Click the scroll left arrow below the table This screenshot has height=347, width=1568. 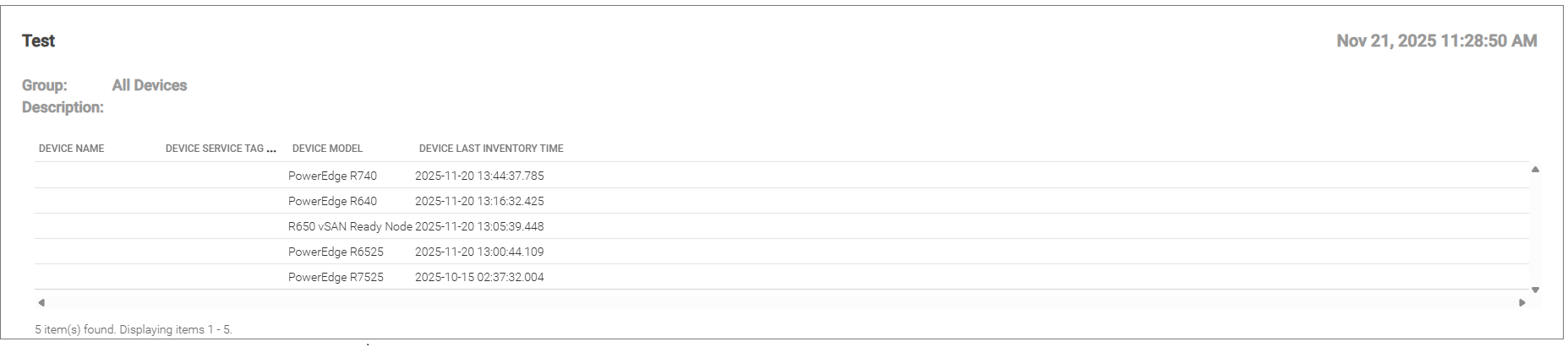(x=41, y=302)
